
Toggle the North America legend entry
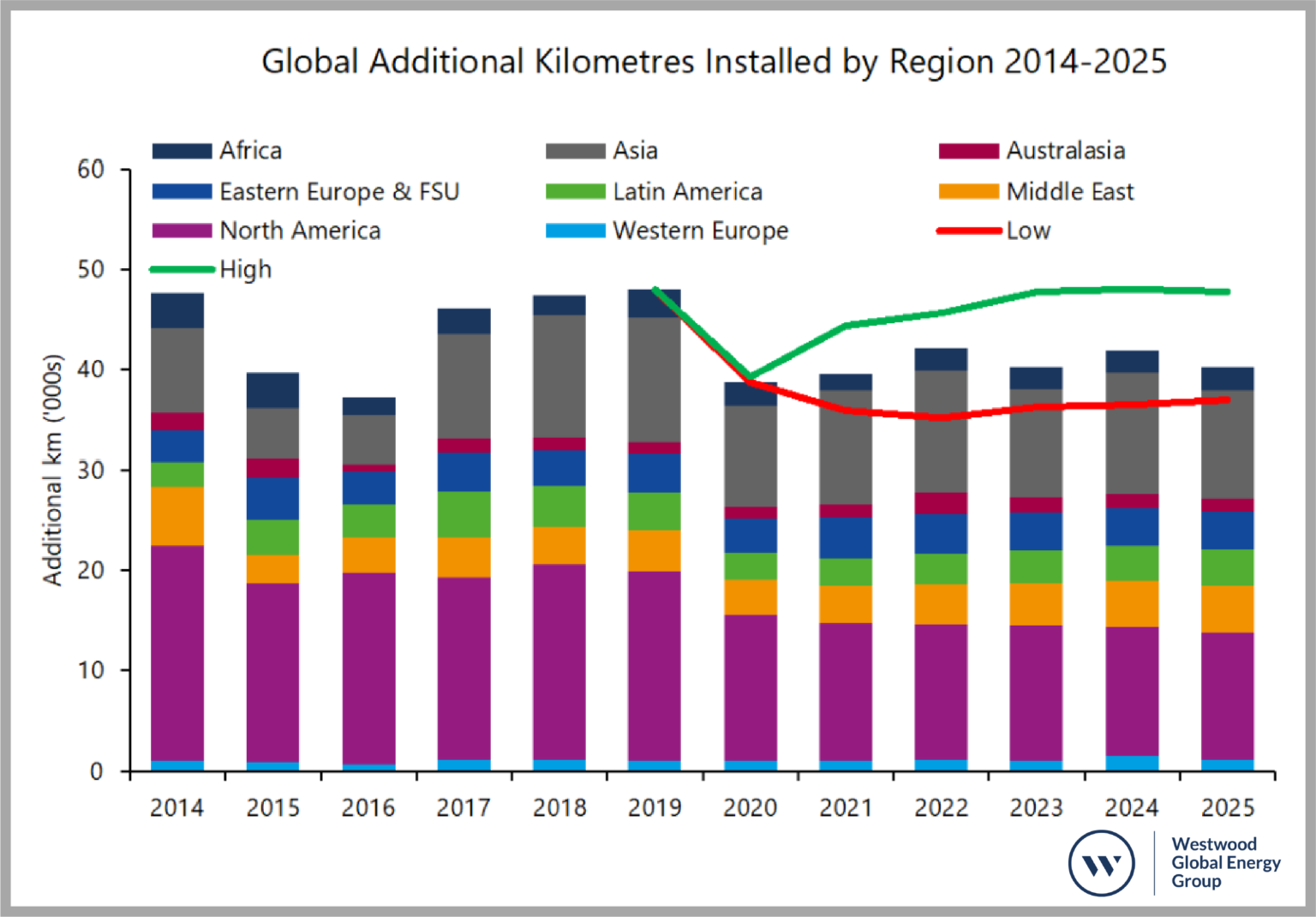pyautogui.click(x=181, y=231)
